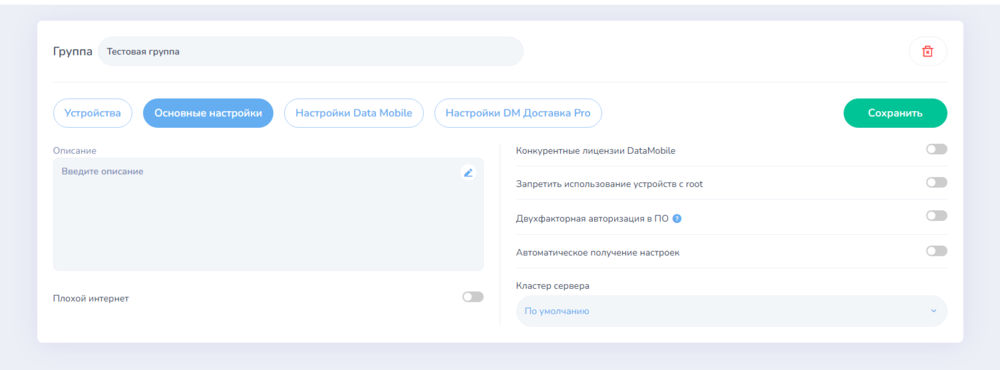Click the pencil edit icon in the description box
The width and height of the screenshot is (1000, 370).
click(468, 172)
